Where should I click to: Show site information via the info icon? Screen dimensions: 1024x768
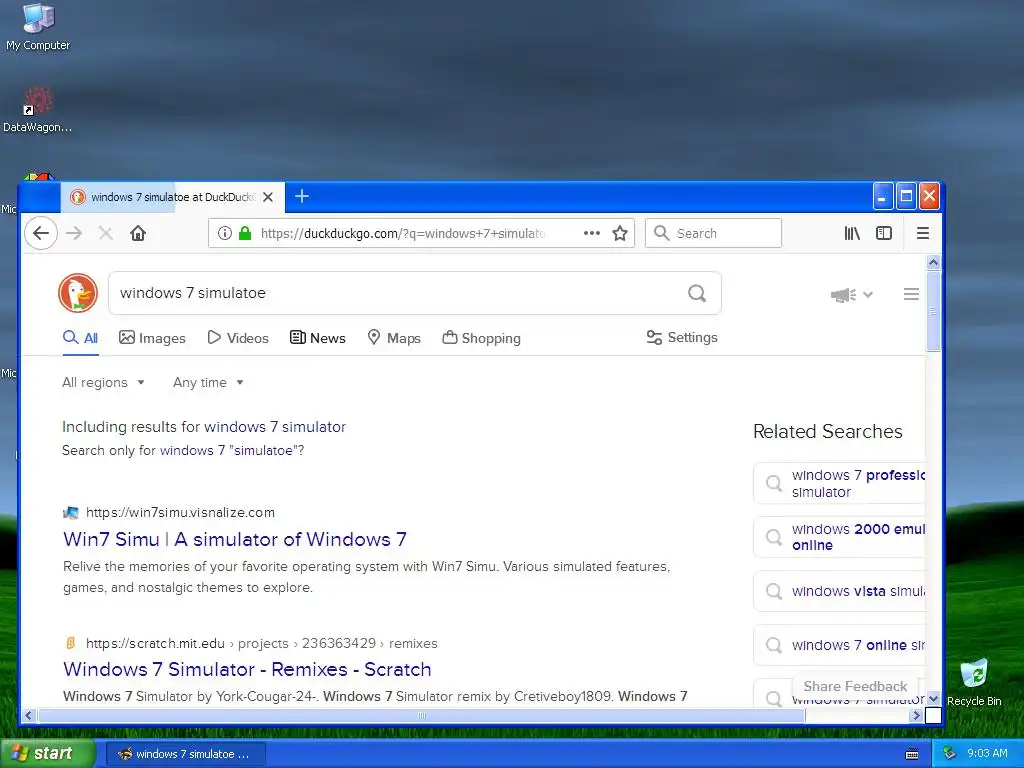click(225, 233)
